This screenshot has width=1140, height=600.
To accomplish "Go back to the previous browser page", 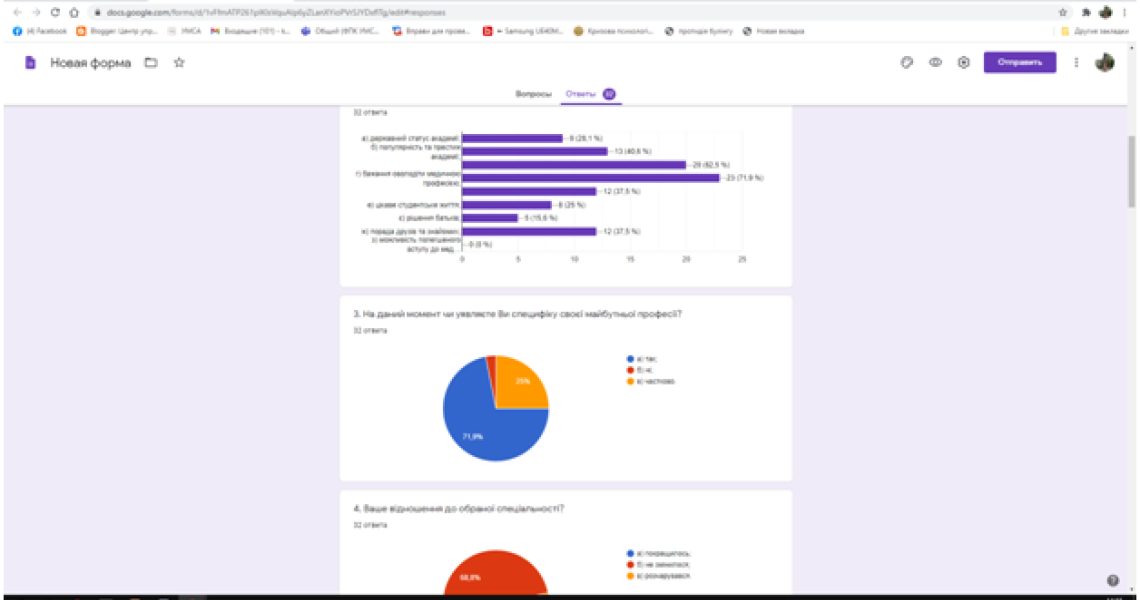I will point(17,12).
